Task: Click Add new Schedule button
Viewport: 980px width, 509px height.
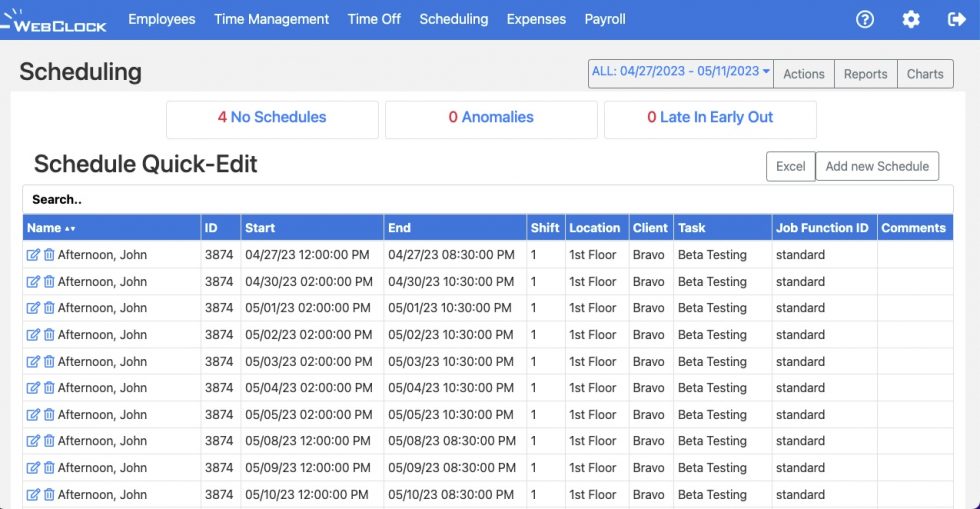Action: (x=877, y=166)
